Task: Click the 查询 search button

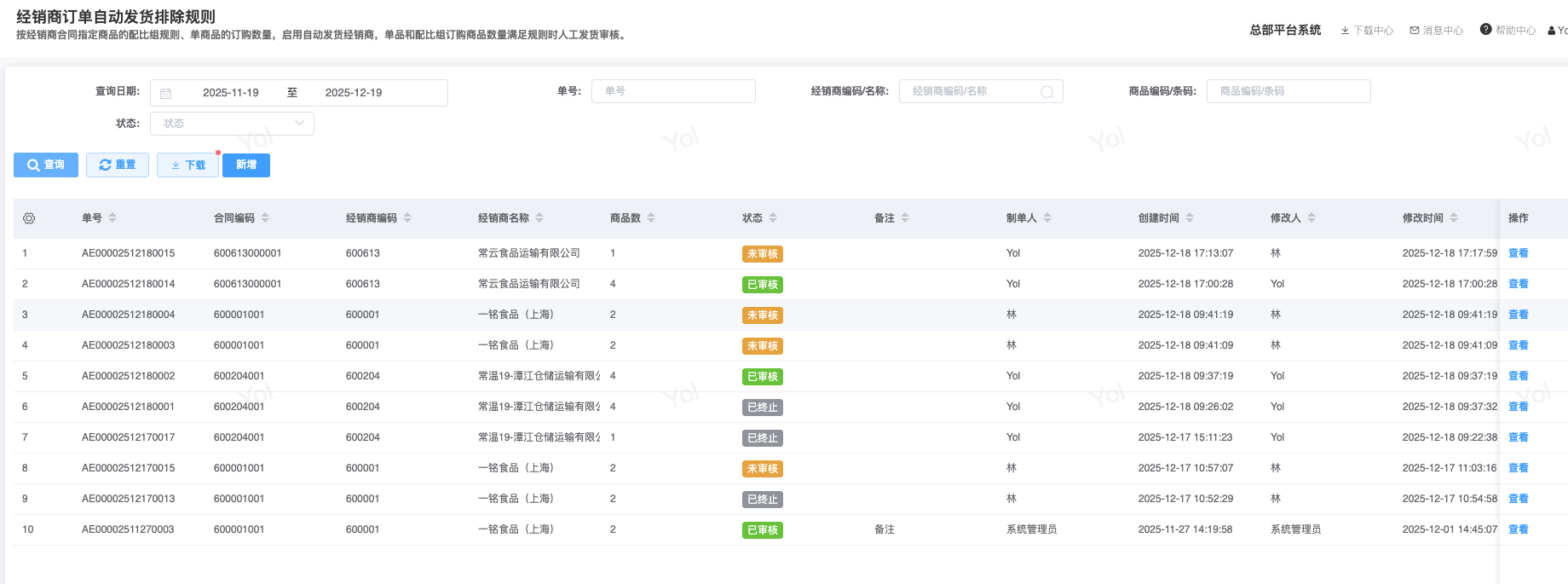Action: 46,165
